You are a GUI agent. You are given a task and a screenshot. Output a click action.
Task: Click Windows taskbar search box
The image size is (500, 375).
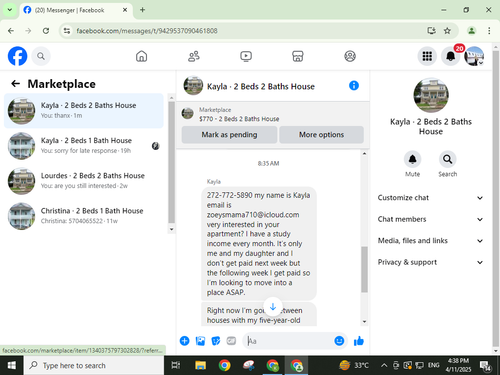(94, 365)
